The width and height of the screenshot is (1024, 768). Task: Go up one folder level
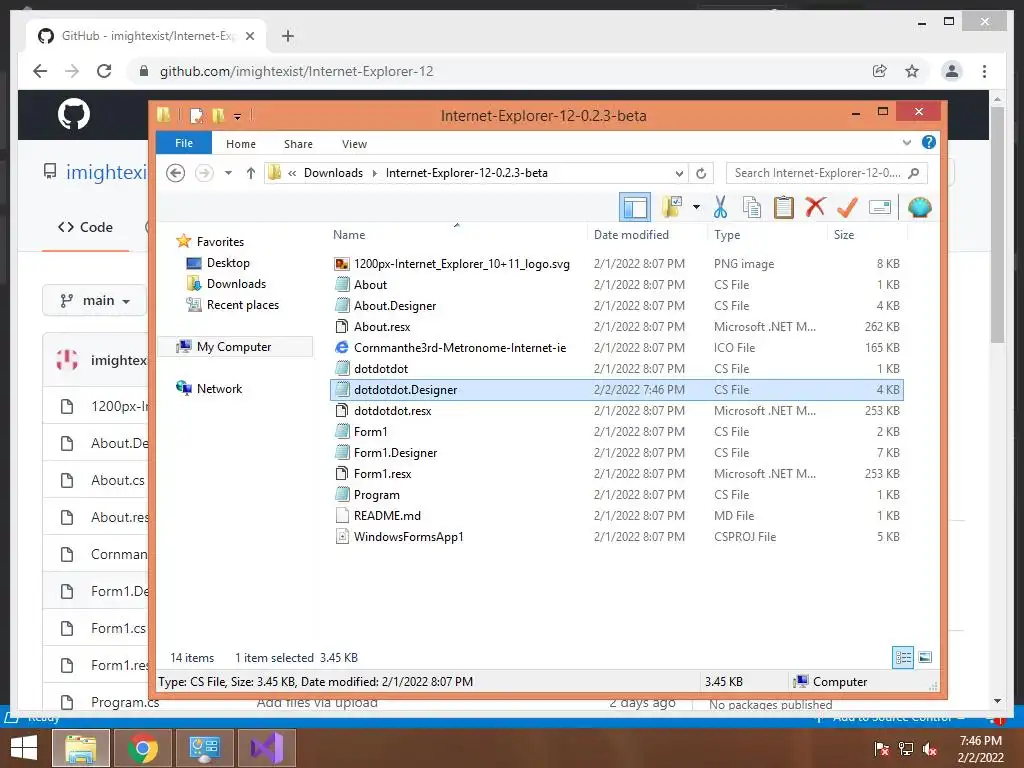click(251, 173)
